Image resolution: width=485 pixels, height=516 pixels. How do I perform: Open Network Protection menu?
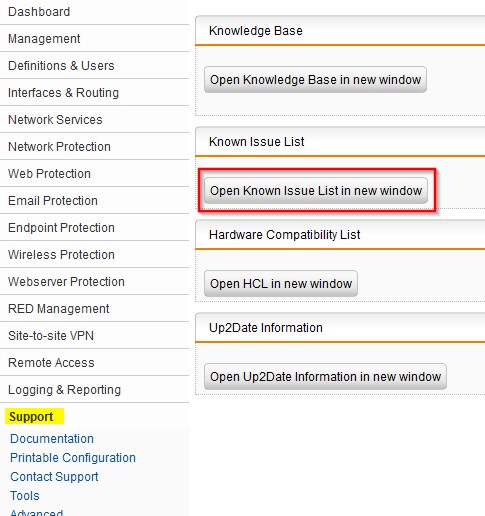tap(94, 147)
